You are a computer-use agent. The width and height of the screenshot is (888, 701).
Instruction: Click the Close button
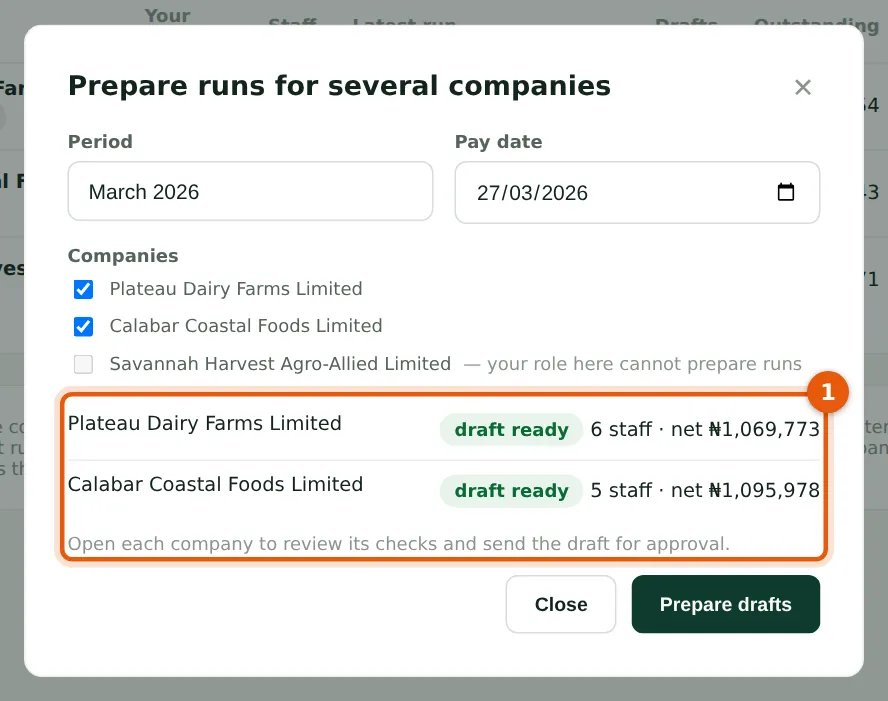pos(561,604)
